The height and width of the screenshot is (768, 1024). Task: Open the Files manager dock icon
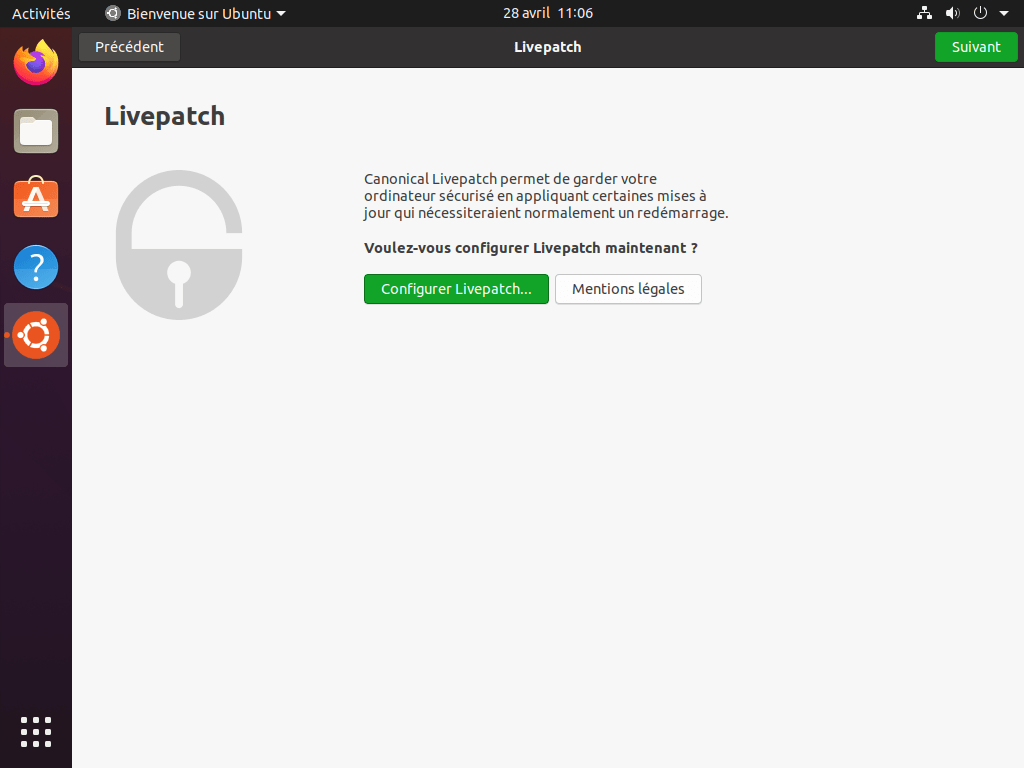point(36,131)
